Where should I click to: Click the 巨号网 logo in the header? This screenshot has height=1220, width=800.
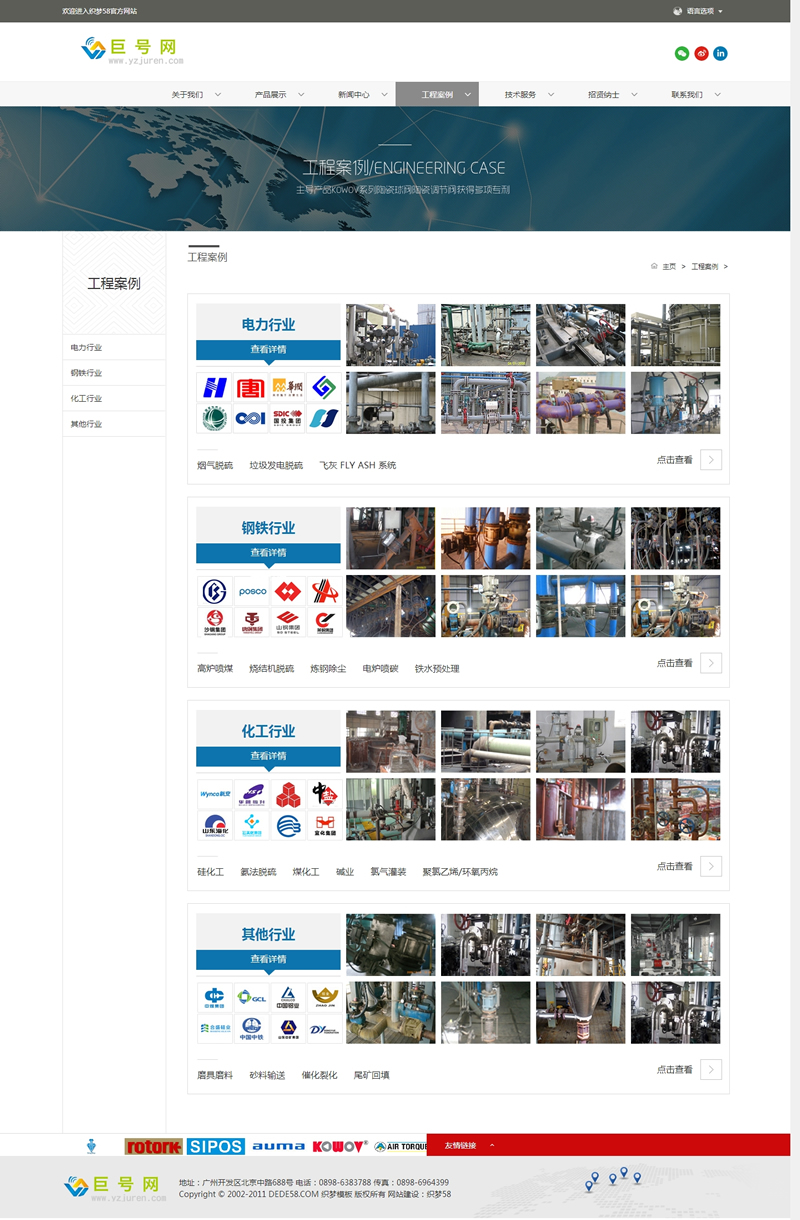[130, 50]
